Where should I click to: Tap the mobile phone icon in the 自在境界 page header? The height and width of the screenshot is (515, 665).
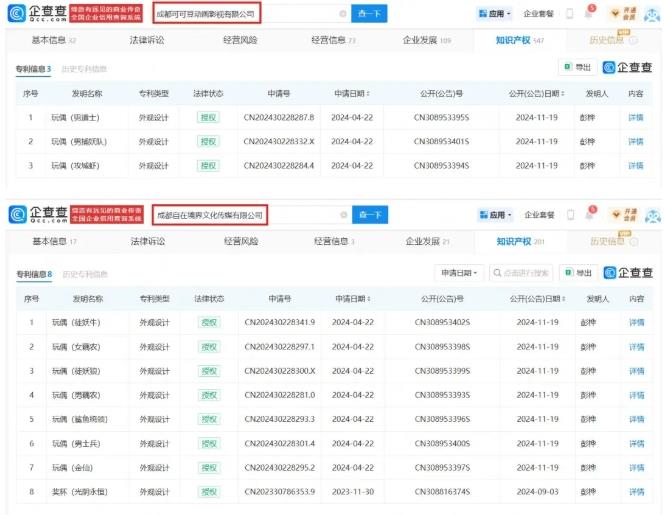[x=570, y=215]
